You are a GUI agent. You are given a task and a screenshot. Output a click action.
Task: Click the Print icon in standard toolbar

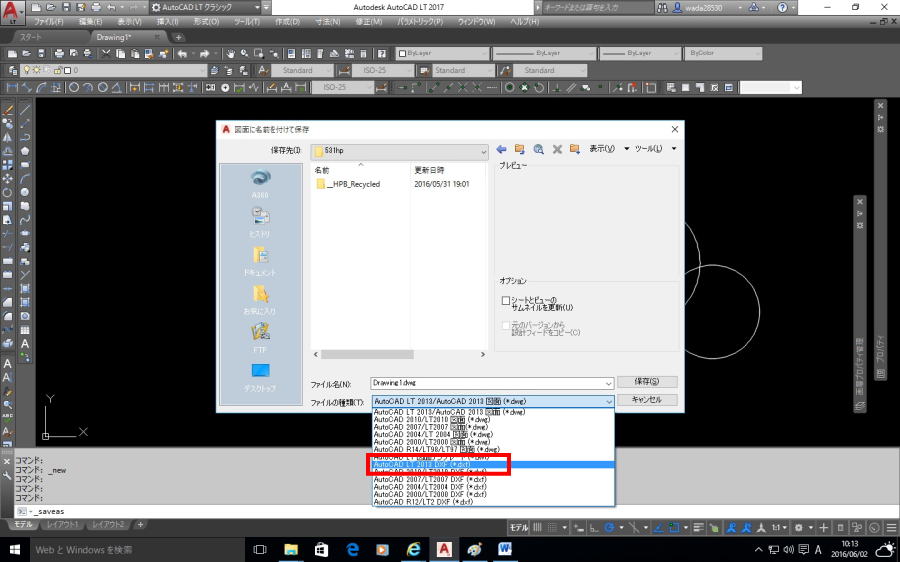coord(59,53)
